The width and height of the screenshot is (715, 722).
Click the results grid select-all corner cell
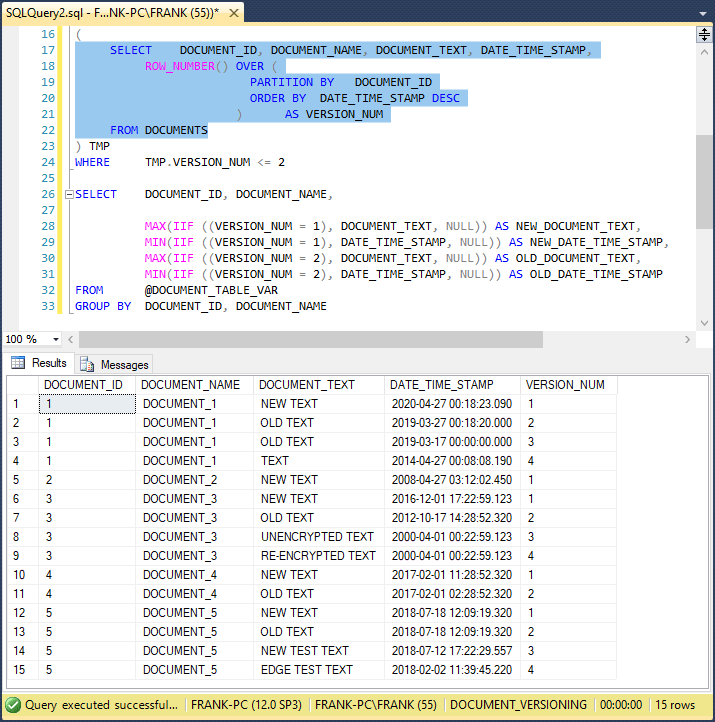(23, 385)
